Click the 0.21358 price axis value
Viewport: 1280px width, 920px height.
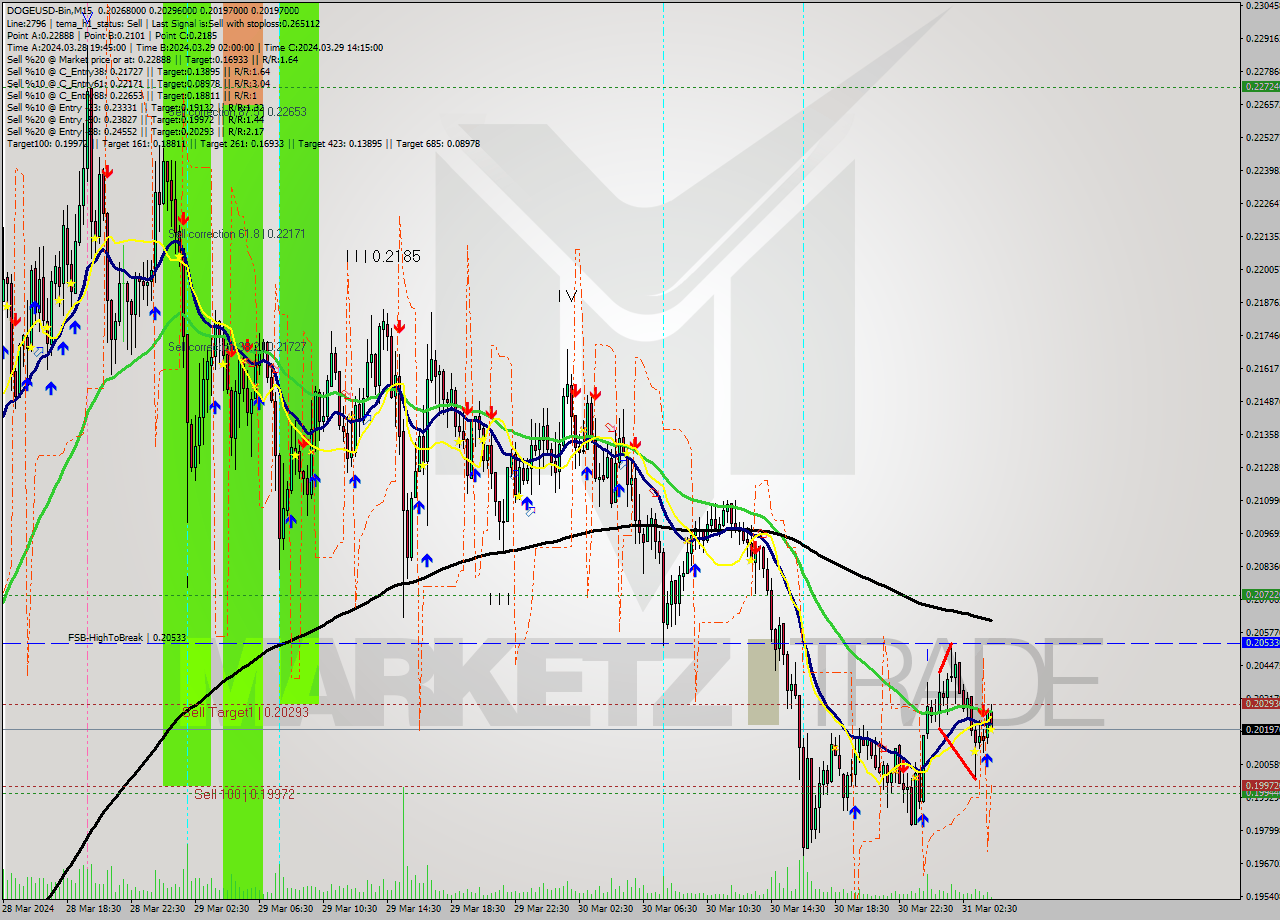[x=1263, y=434]
